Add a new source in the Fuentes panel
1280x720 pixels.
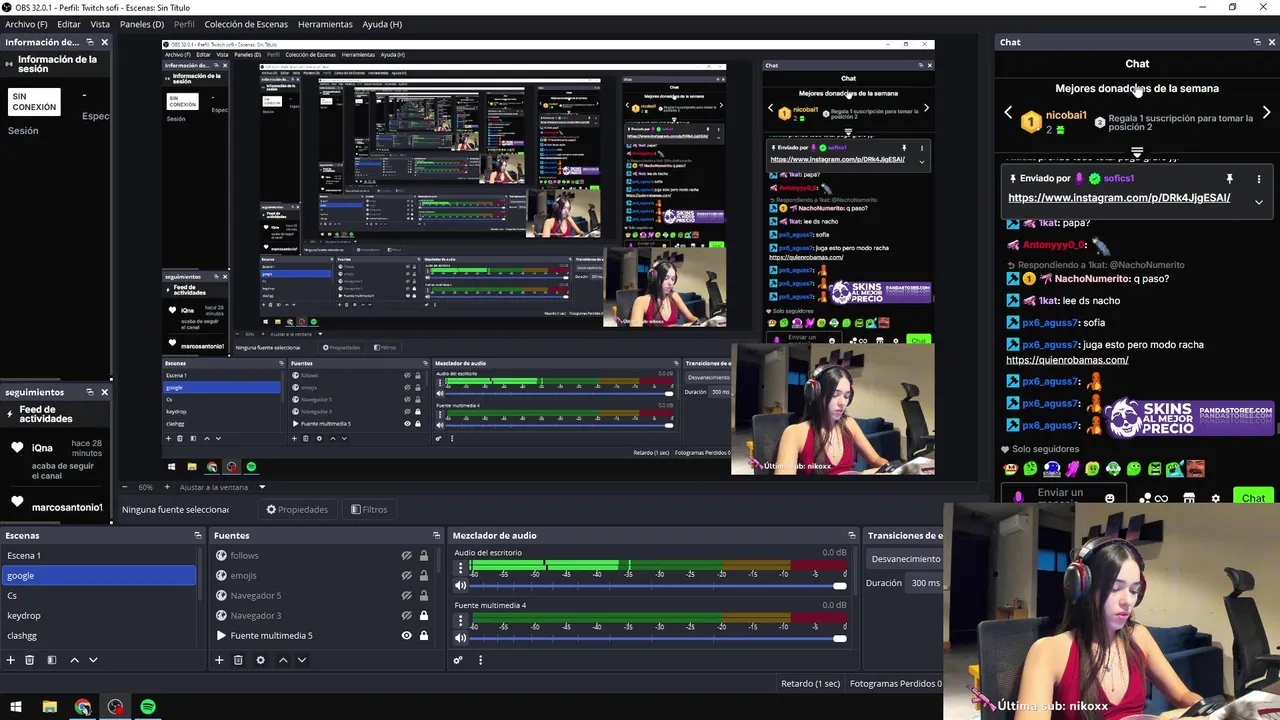[219, 660]
